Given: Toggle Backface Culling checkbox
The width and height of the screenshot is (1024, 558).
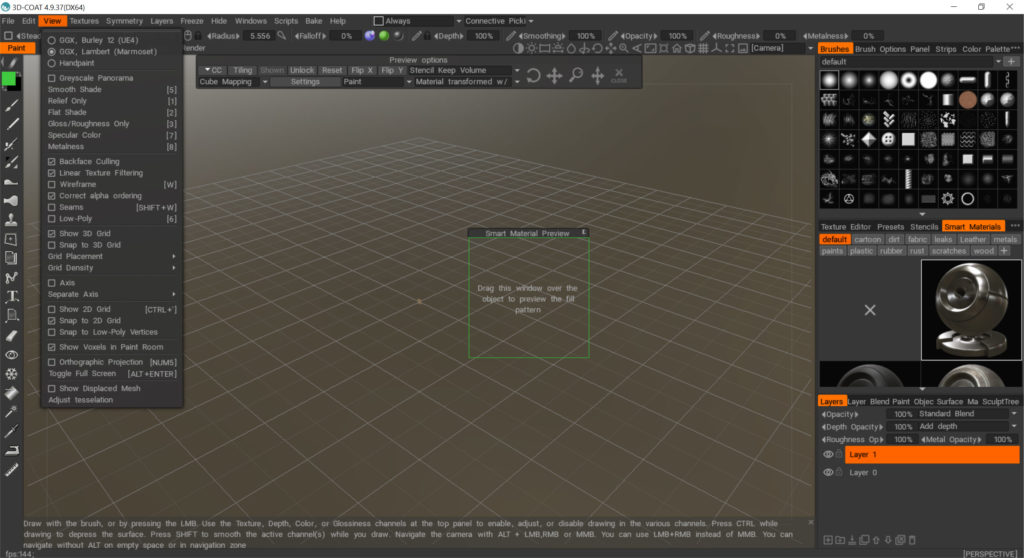Looking at the screenshot, I should pyautogui.click(x=52, y=161).
